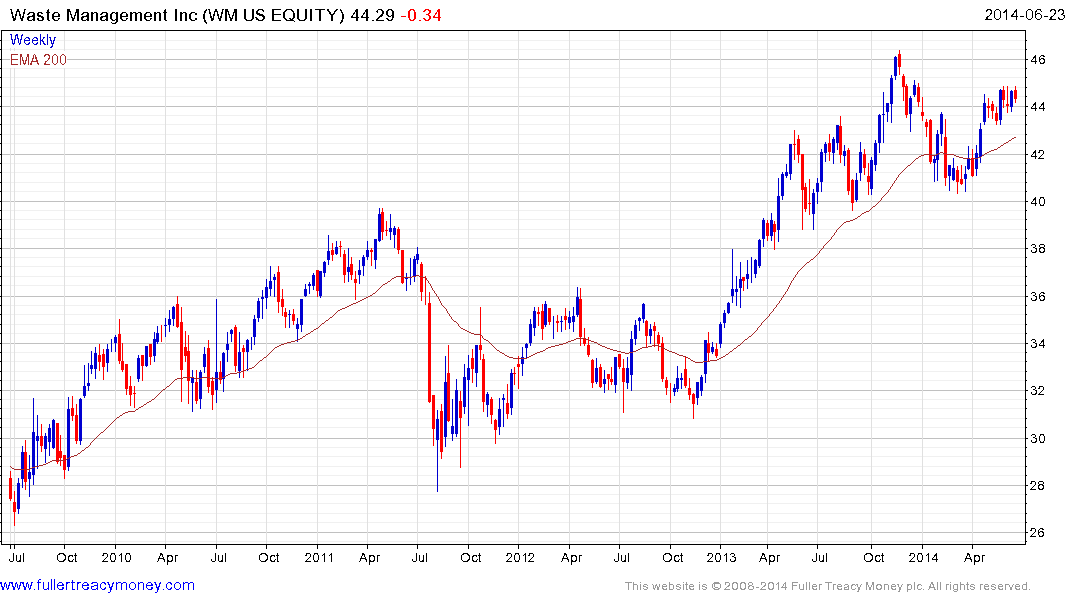Image resolution: width=1075 pixels, height=600 pixels.
Task: Click the 38 price axis label
Action: click(x=1037, y=249)
